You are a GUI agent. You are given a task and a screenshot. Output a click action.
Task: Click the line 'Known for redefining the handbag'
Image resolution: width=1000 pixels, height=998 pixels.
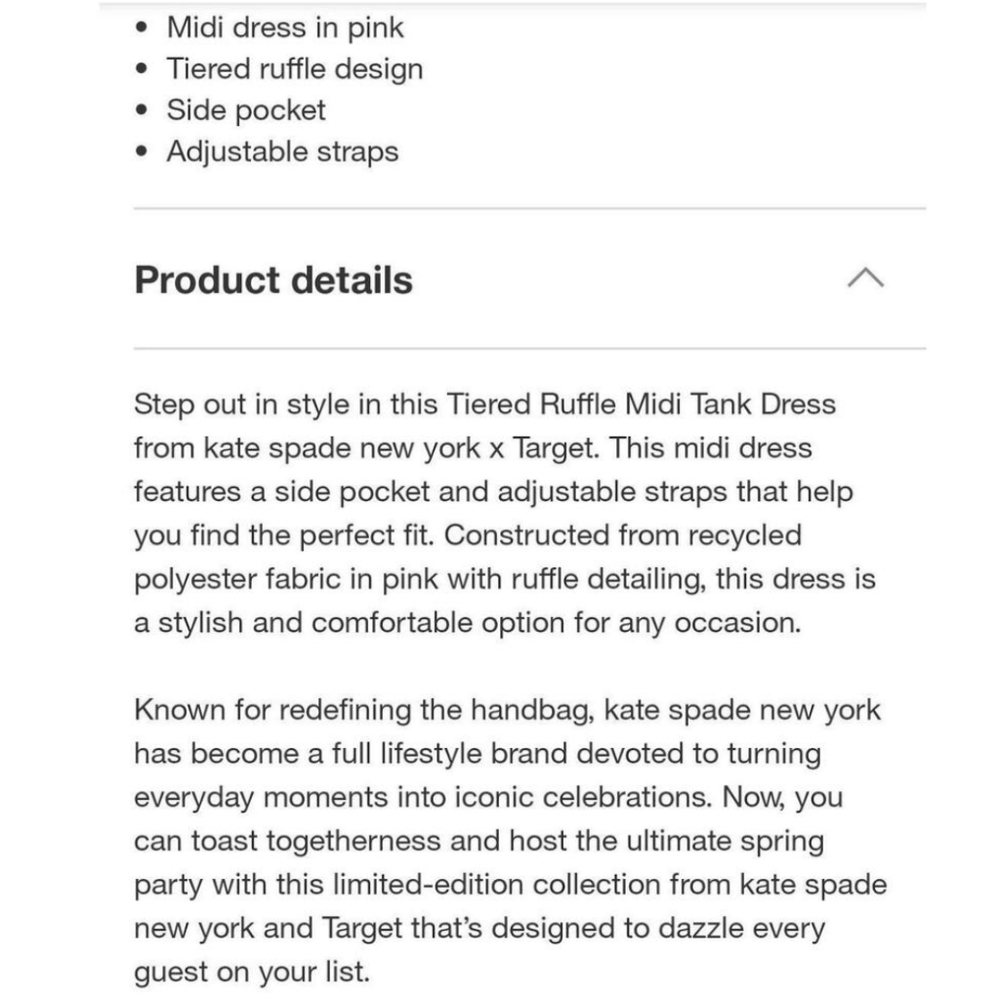point(508,710)
